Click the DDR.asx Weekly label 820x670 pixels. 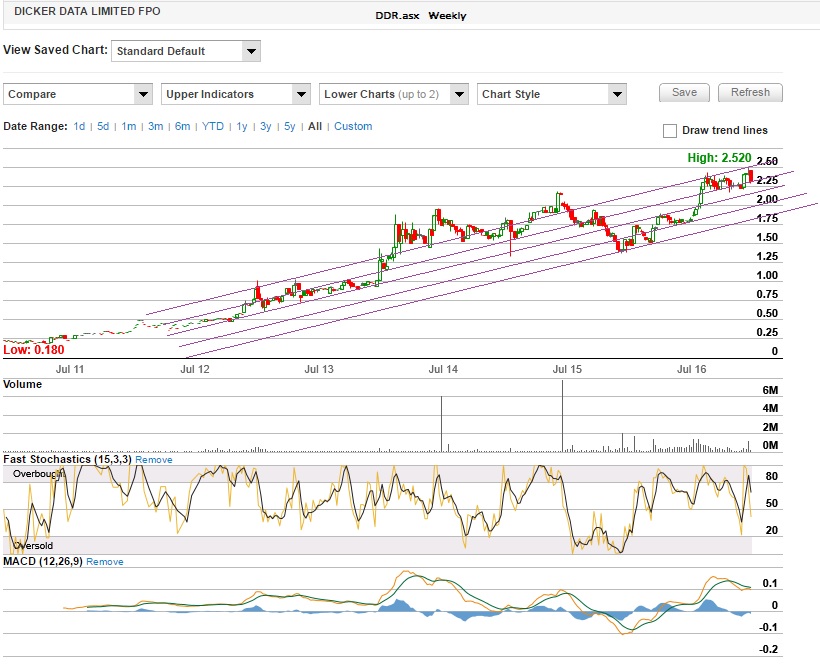pos(420,16)
